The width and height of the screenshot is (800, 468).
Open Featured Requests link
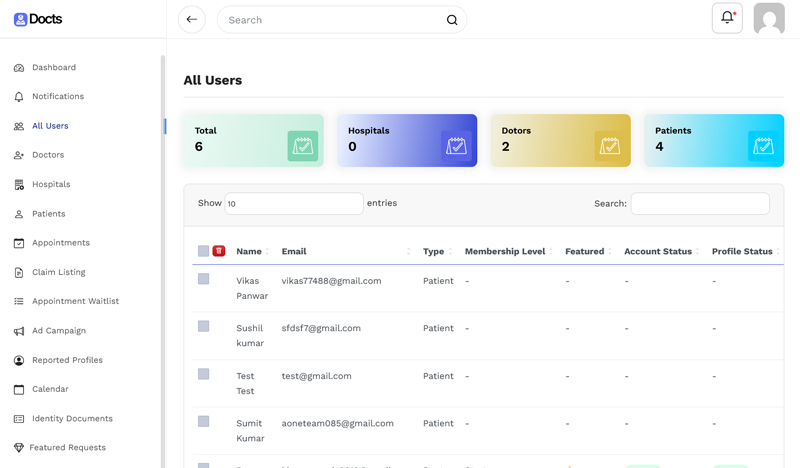click(x=67, y=448)
